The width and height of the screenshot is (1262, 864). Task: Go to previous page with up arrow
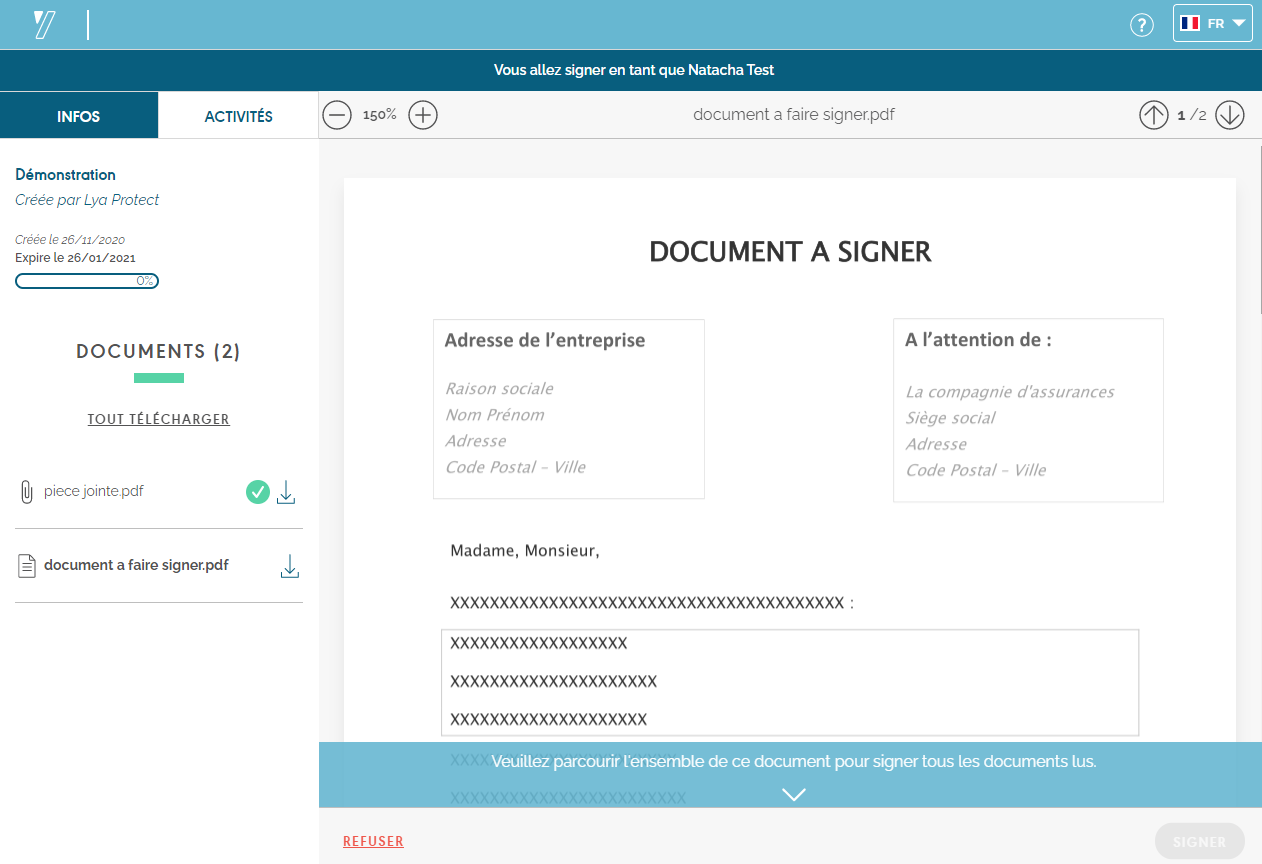pos(1153,115)
